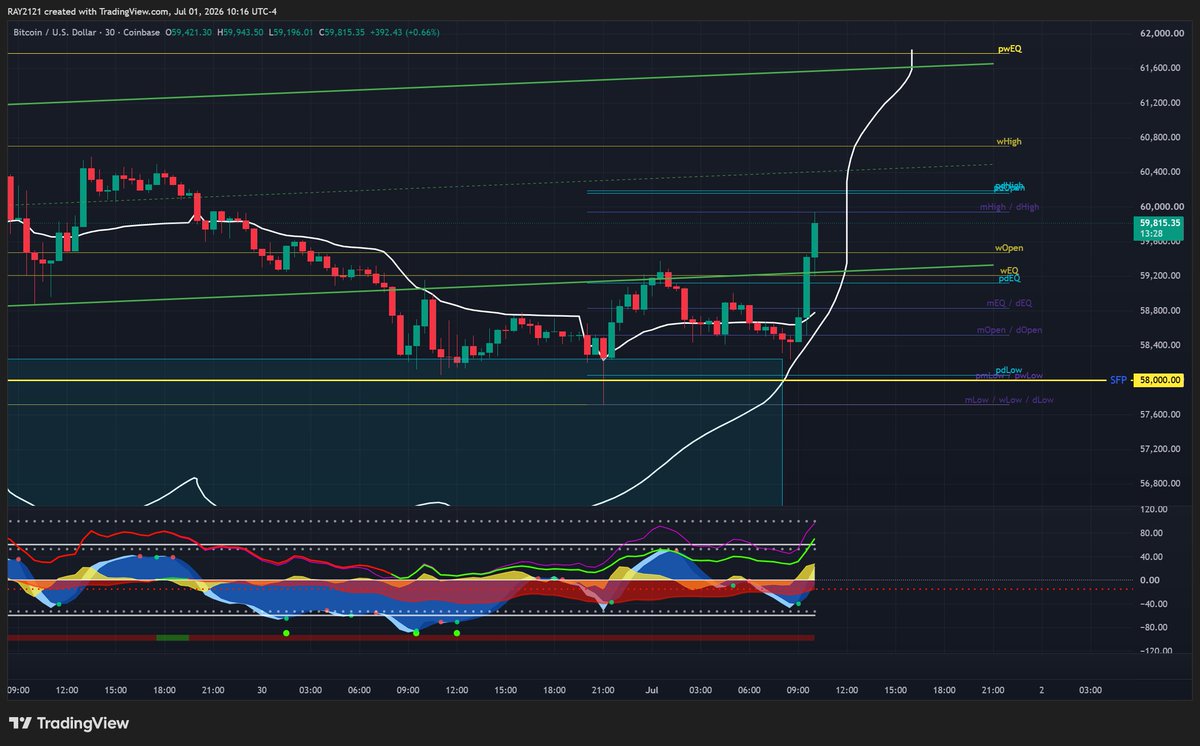Click the Bitcoin / U.S. Dollar symbol title
The image size is (1200, 746).
[x=57, y=32]
